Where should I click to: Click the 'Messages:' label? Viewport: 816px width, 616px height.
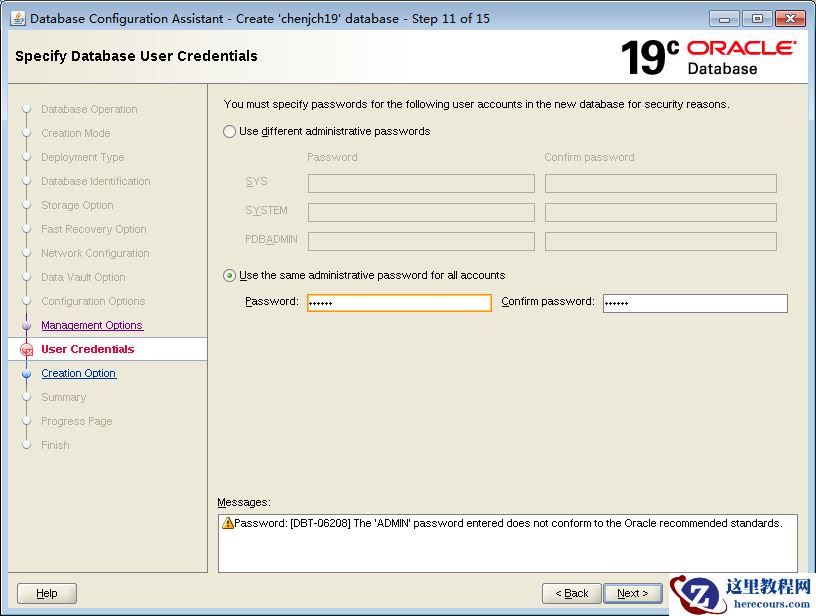pyautogui.click(x=244, y=503)
